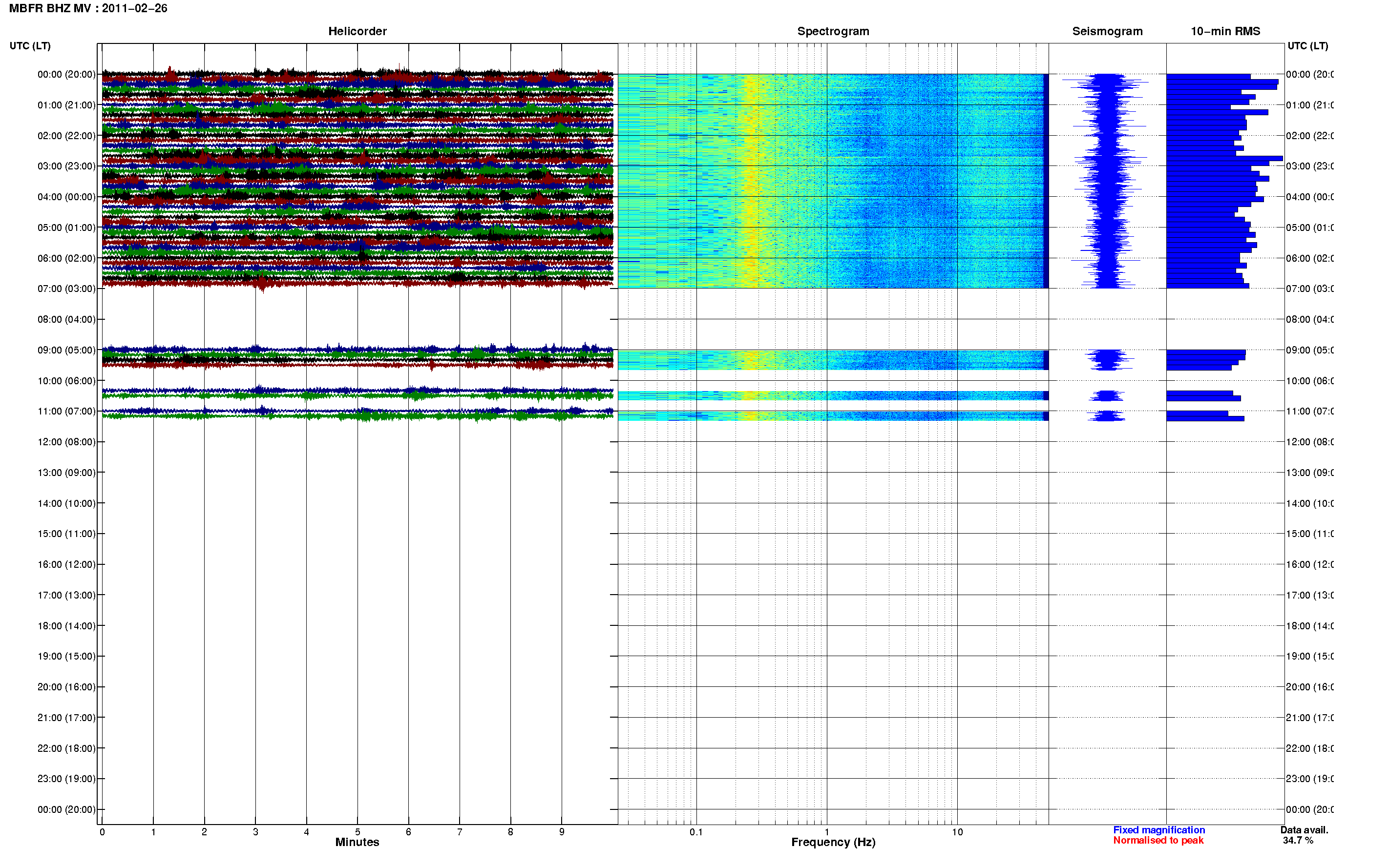This screenshot has width=1389, height=868.
Task: Click the 'Spectrogram' panel heading
Action: point(833,31)
